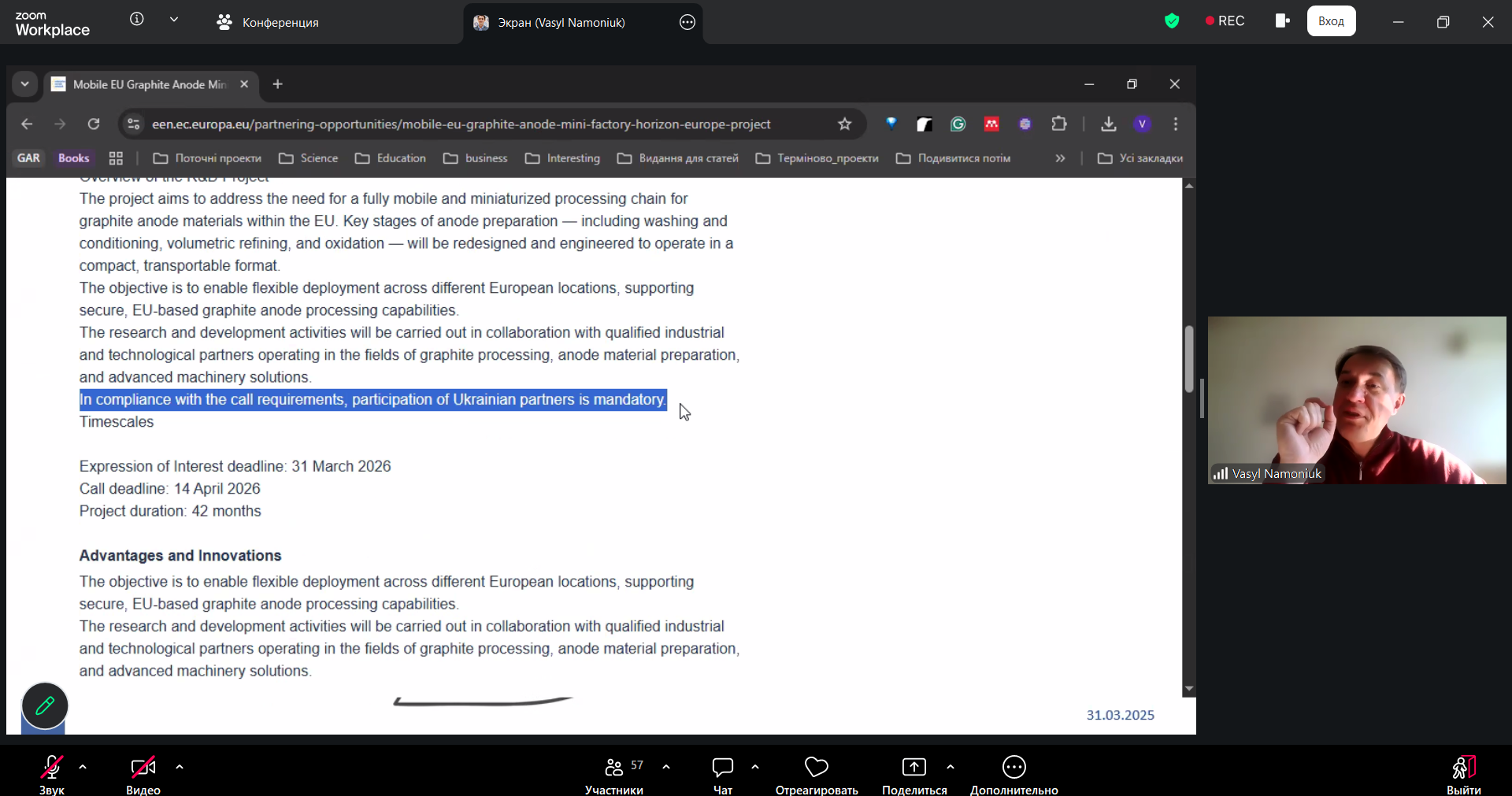Viewport: 1512px width, 796px height.
Task: Click Vasyl Namoniuk's video thumbnail
Action: tap(1356, 400)
